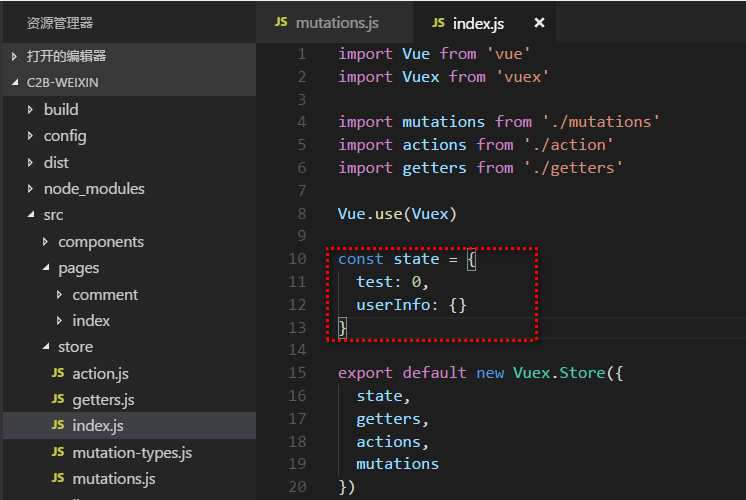Click the JS icon of mutations.js in tree
Viewport: 746px width, 500px height.
pyautogui.click(x=58, y=478)
